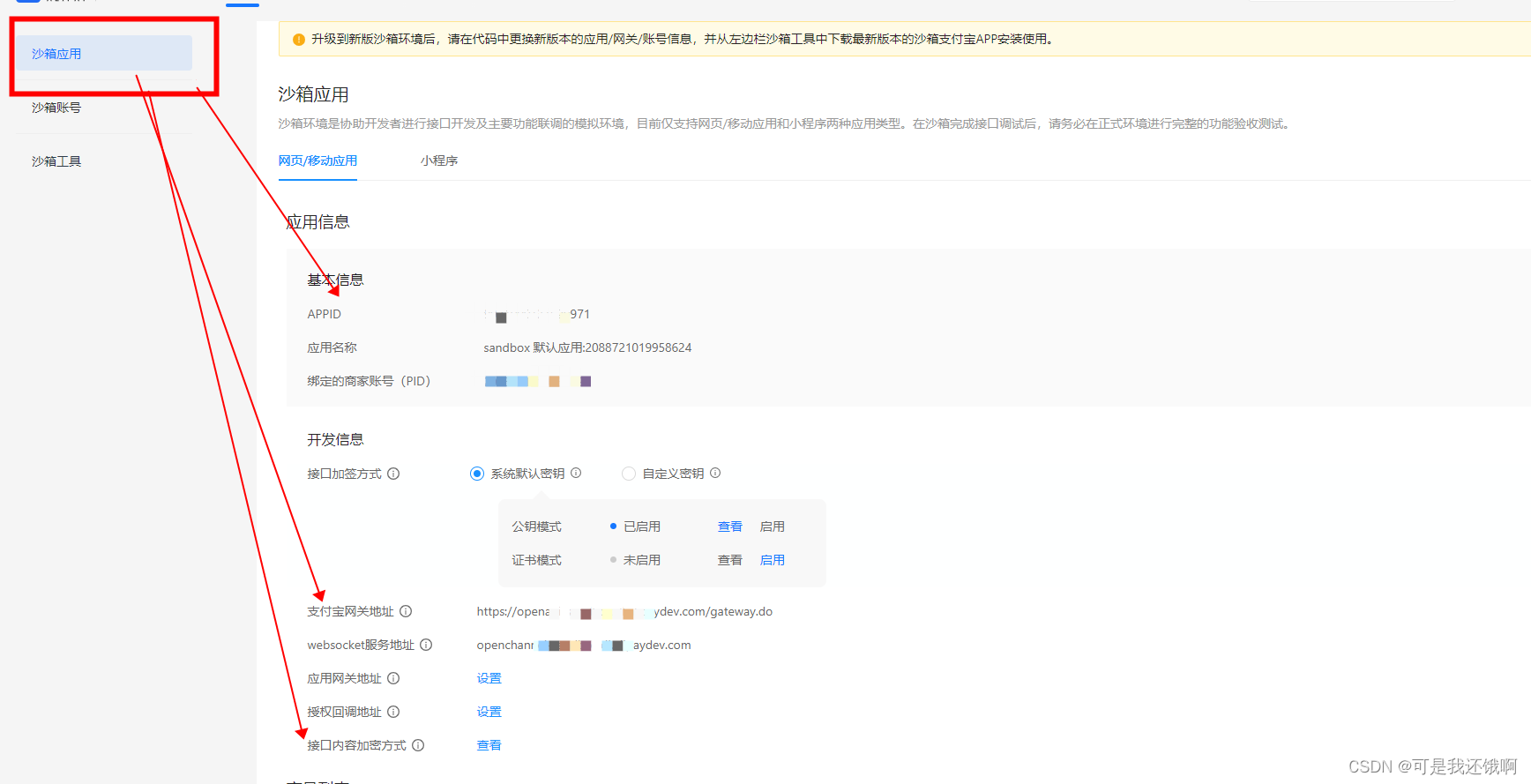The width and height of the screenshot is (1531, 784).
Task: Click 启用 for 证书模式
Action: click(x=773, y=560)
